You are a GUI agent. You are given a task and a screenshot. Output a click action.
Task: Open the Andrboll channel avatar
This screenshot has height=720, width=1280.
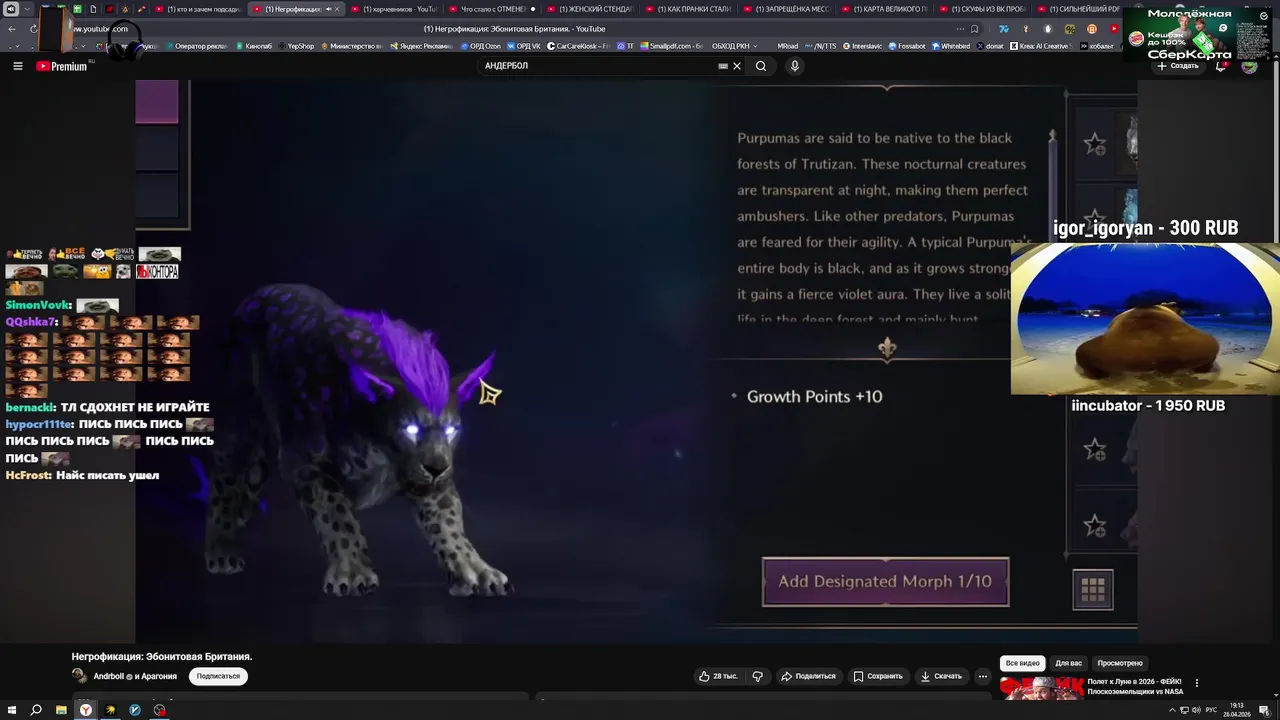pyautogui.click(x=79, y=676)
